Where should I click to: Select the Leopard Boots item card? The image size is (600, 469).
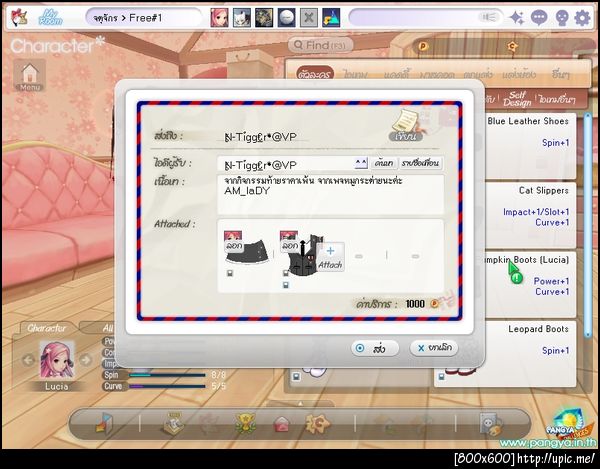coord(530,354)
